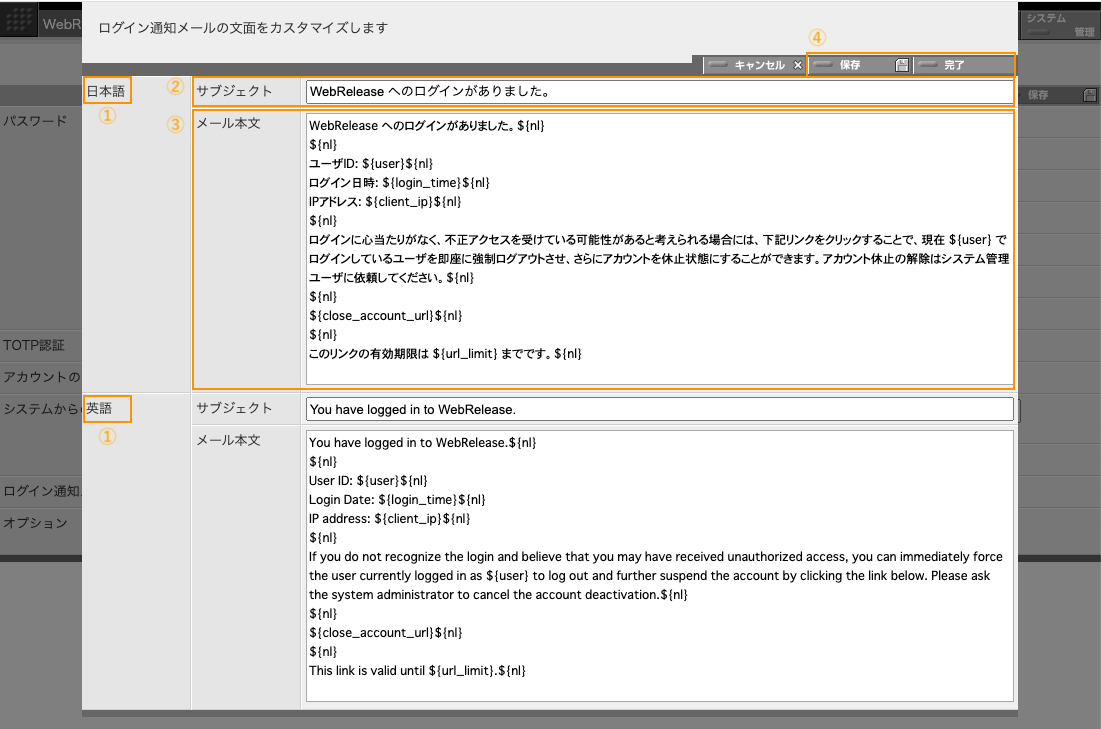The image size is (1101, 729).
Task: Click the circled number 4 marker
Action: click(817, 37)
